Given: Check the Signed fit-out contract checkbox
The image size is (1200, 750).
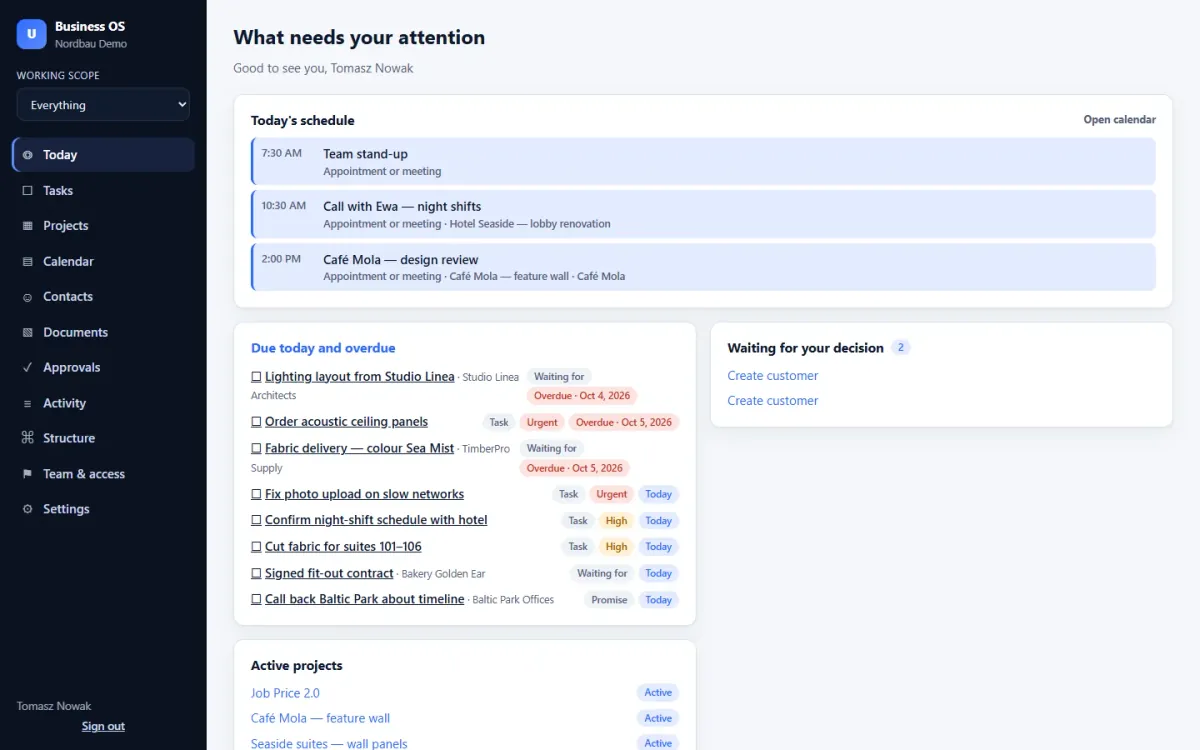Looking at the screenshot, I should 256,574.
